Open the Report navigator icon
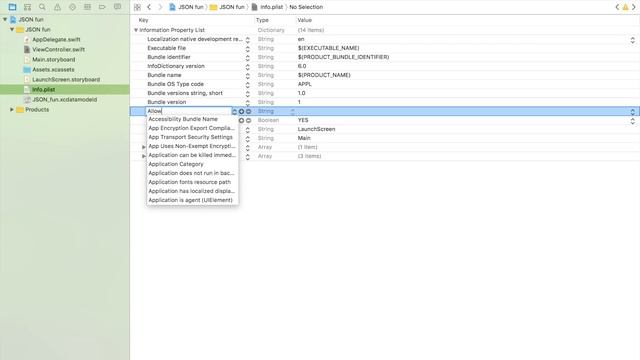 coord(117,7)
